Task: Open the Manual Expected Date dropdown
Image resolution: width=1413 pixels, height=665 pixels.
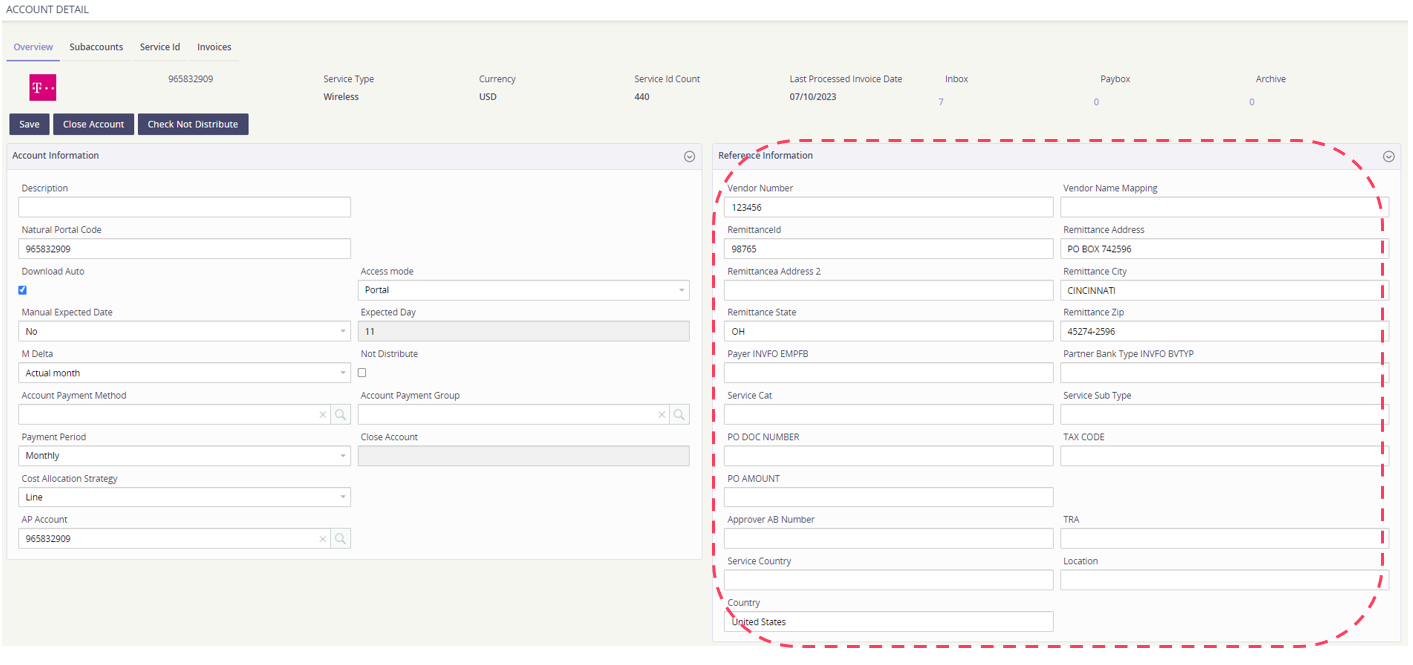Action: 185,331
